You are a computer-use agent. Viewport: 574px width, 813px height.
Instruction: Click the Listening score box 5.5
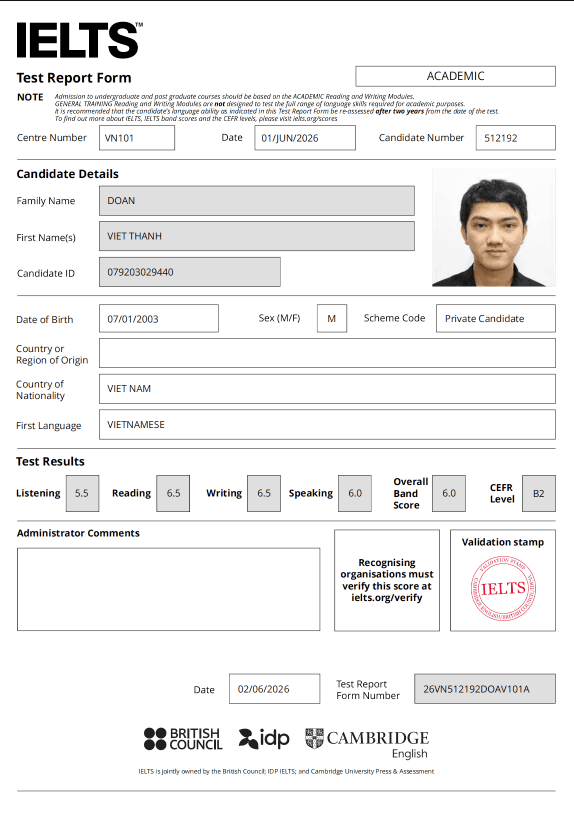tap(82, 494)
